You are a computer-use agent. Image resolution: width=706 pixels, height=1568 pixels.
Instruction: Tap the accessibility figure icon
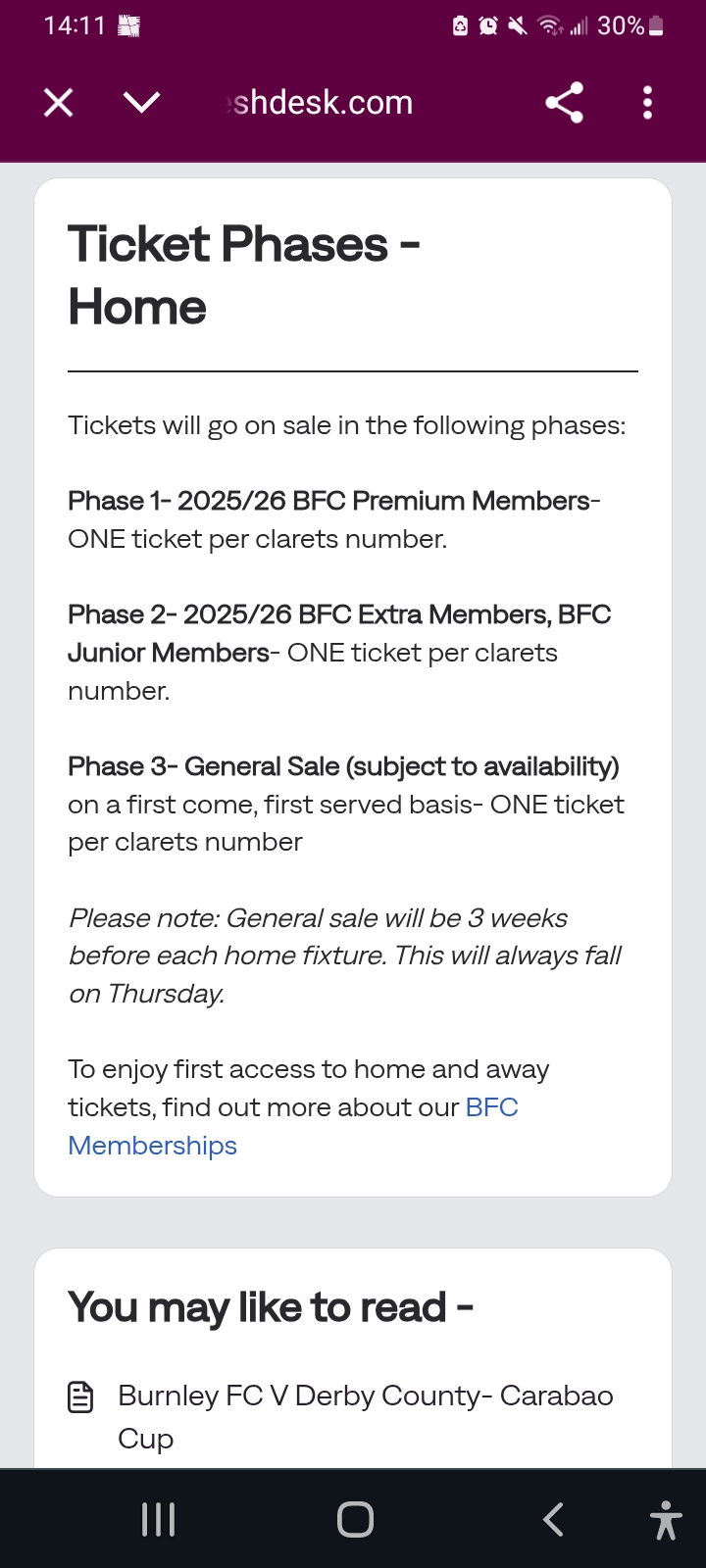[x=666, y=1520]
